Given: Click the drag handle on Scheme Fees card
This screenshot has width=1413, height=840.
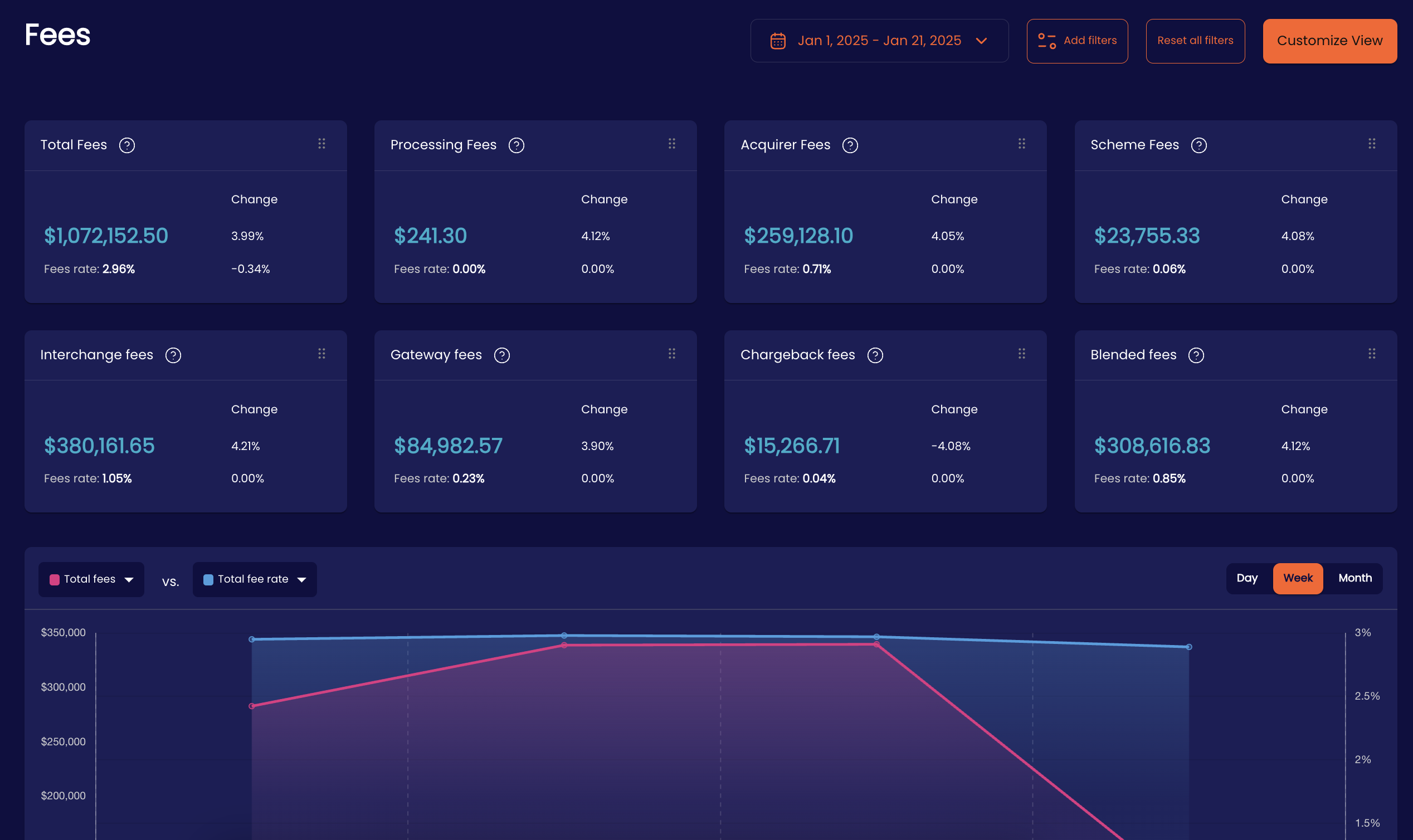Looking at the screenshot, I should [1371, 144].
